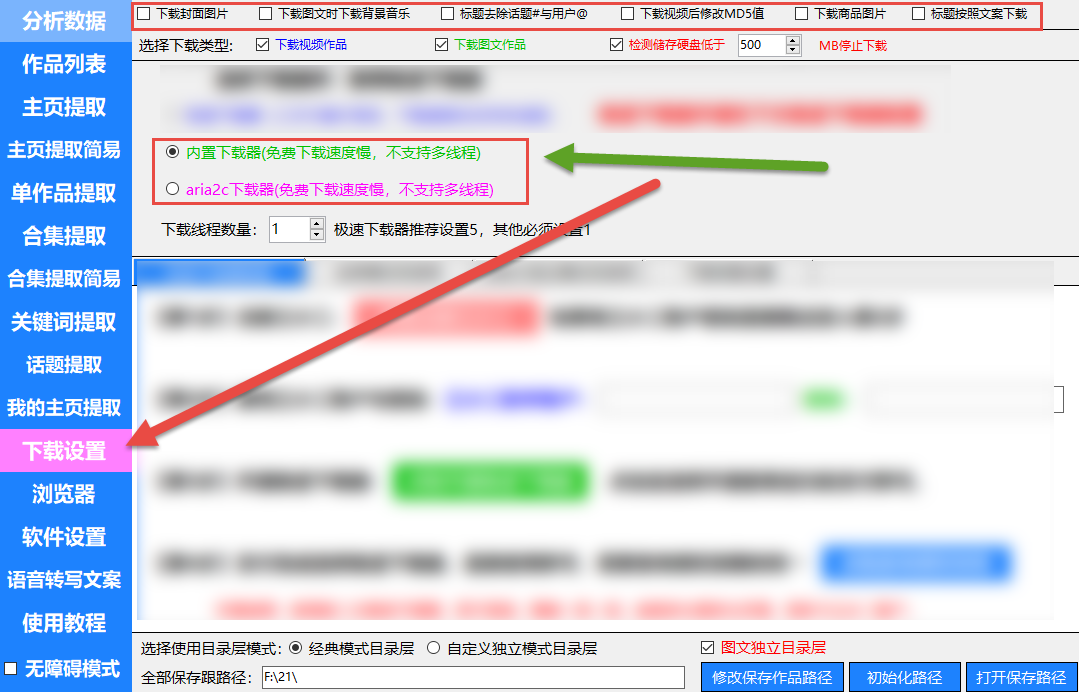Open the 浏览器 sidebar item
This screenshot has height=692, width=1079.
pyautogui.click(x=65, y=494)
